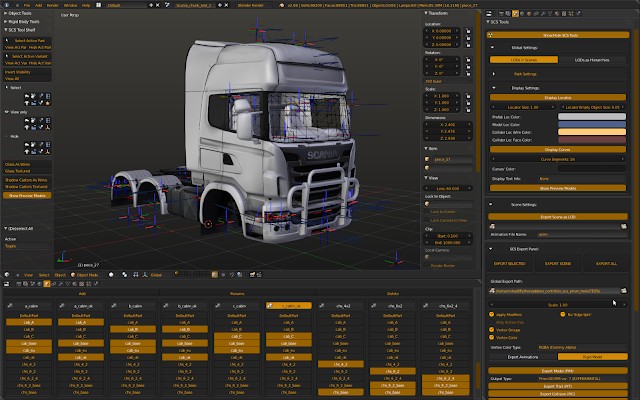
Task: Collapse the Transform panel in viewport sidebar
Action: [x=436, y=13]
